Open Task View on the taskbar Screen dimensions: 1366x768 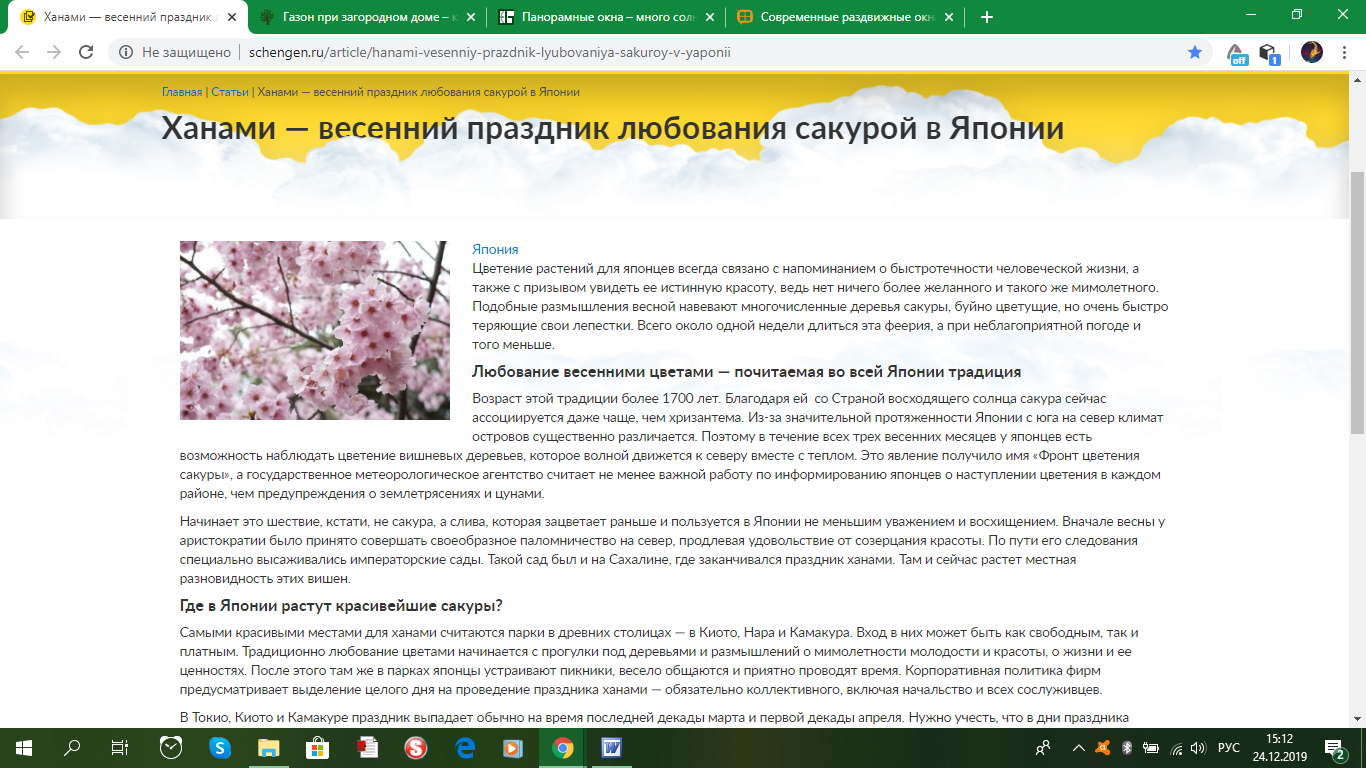120,747
